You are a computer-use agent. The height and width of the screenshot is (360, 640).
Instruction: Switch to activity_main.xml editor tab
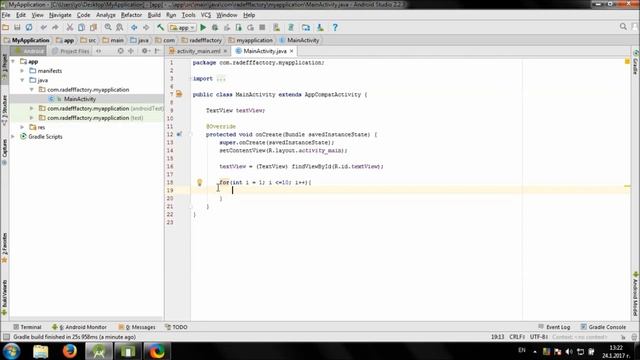coord(198,51)
